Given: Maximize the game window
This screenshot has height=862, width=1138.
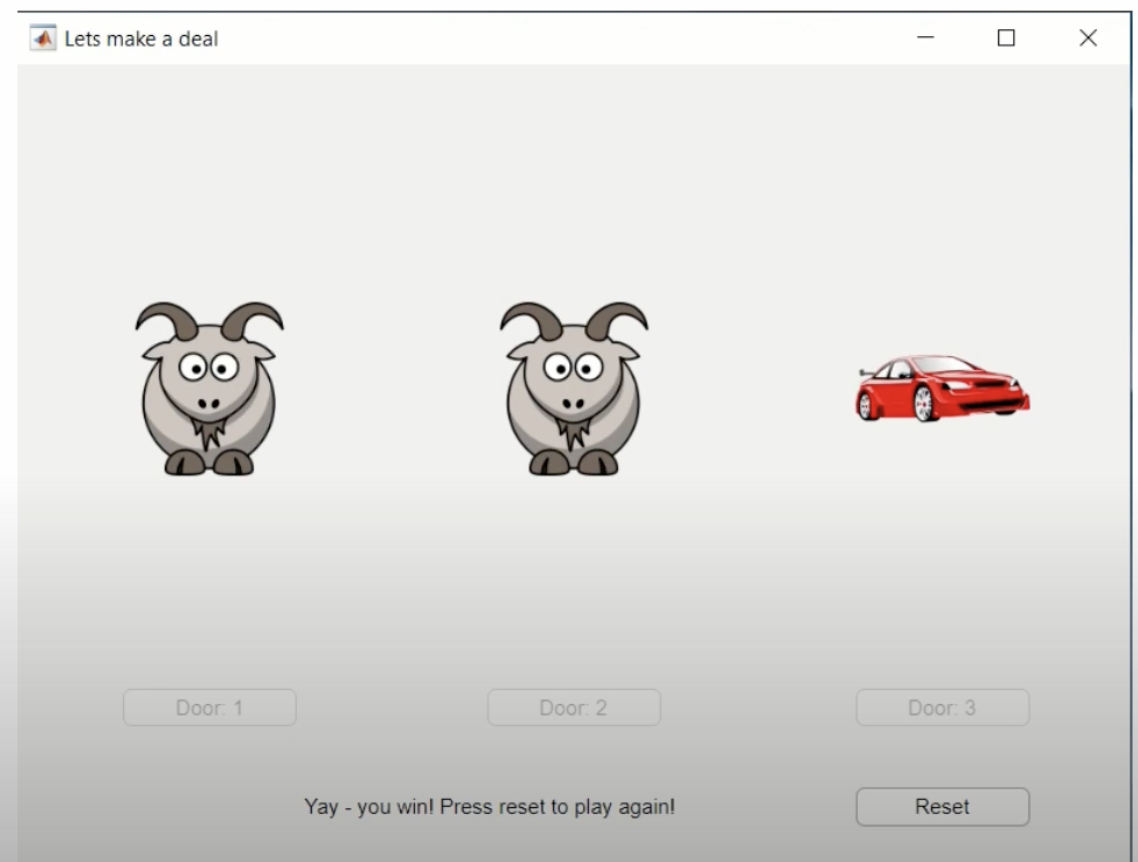Looking at the screenshot, I should point(1006,38).
